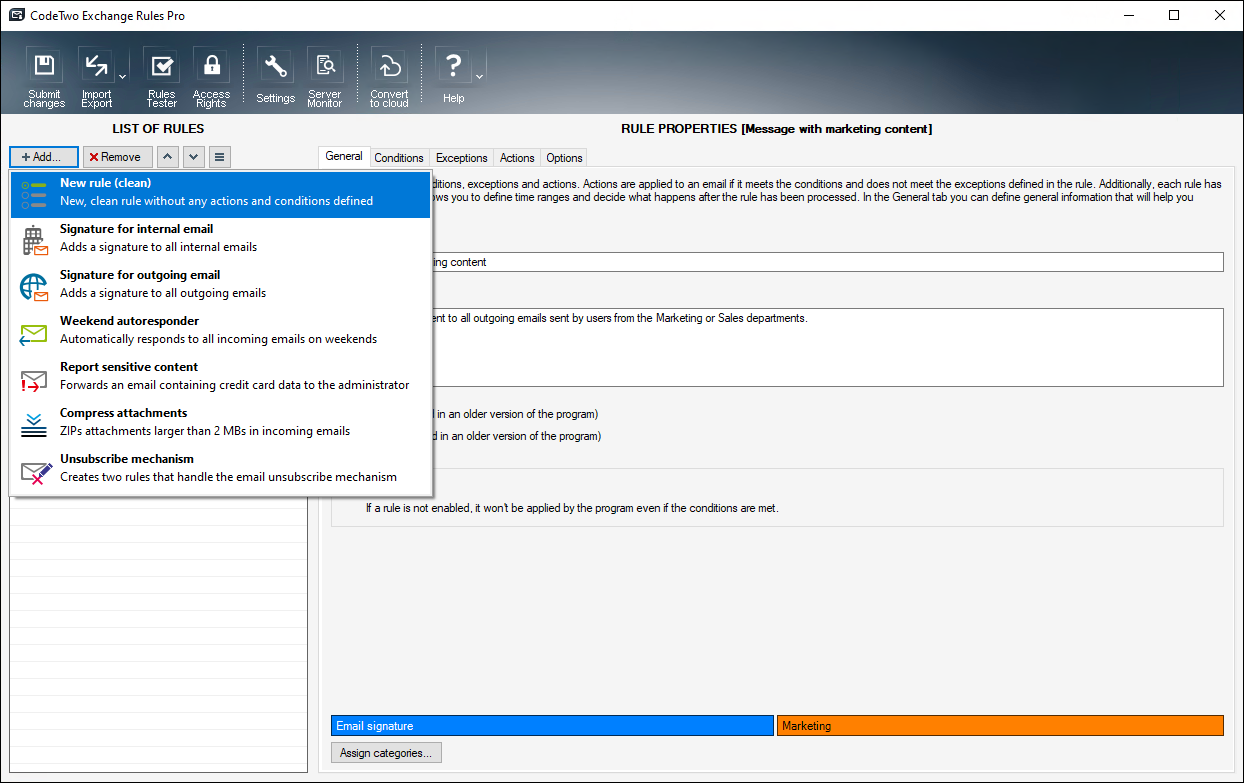This screenshot has width=1244, height=783.
Task: Minimize the CodeTwo Exchange Rules Pro window
Action: 1128,15
